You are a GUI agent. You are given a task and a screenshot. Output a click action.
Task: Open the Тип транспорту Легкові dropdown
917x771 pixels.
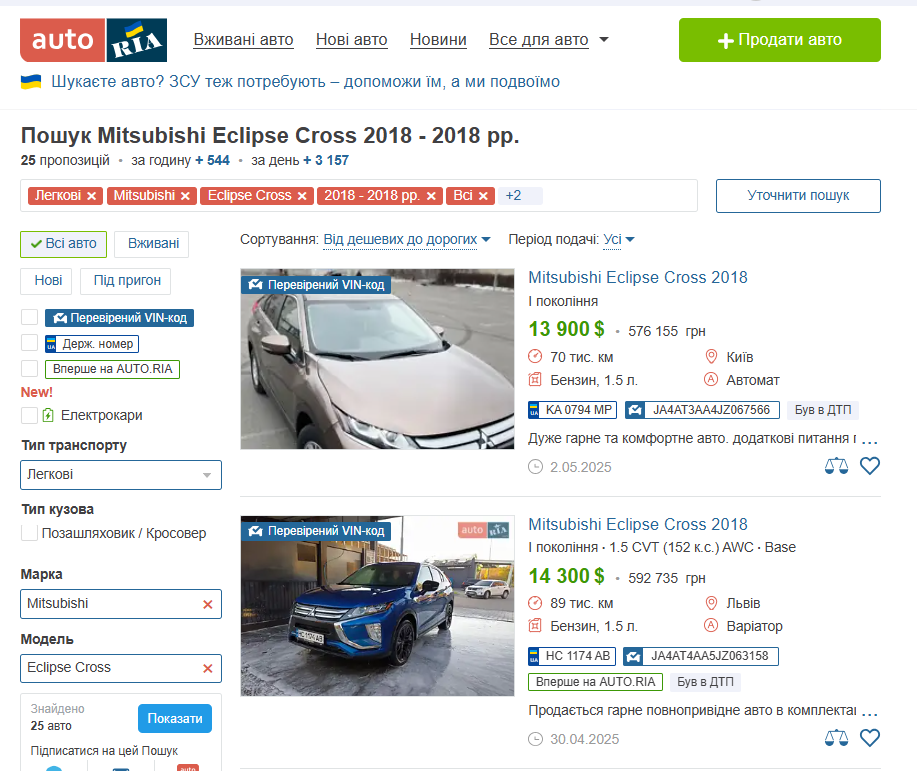(x=121, y=475)
